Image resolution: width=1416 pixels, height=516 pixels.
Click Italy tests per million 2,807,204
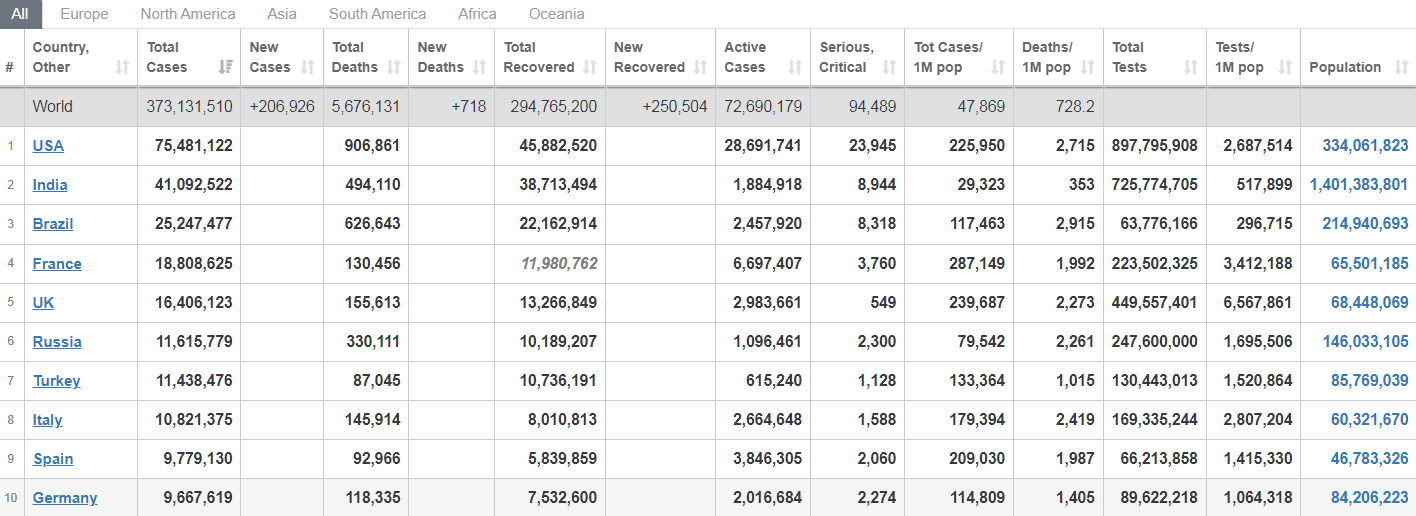[1258, 420]
